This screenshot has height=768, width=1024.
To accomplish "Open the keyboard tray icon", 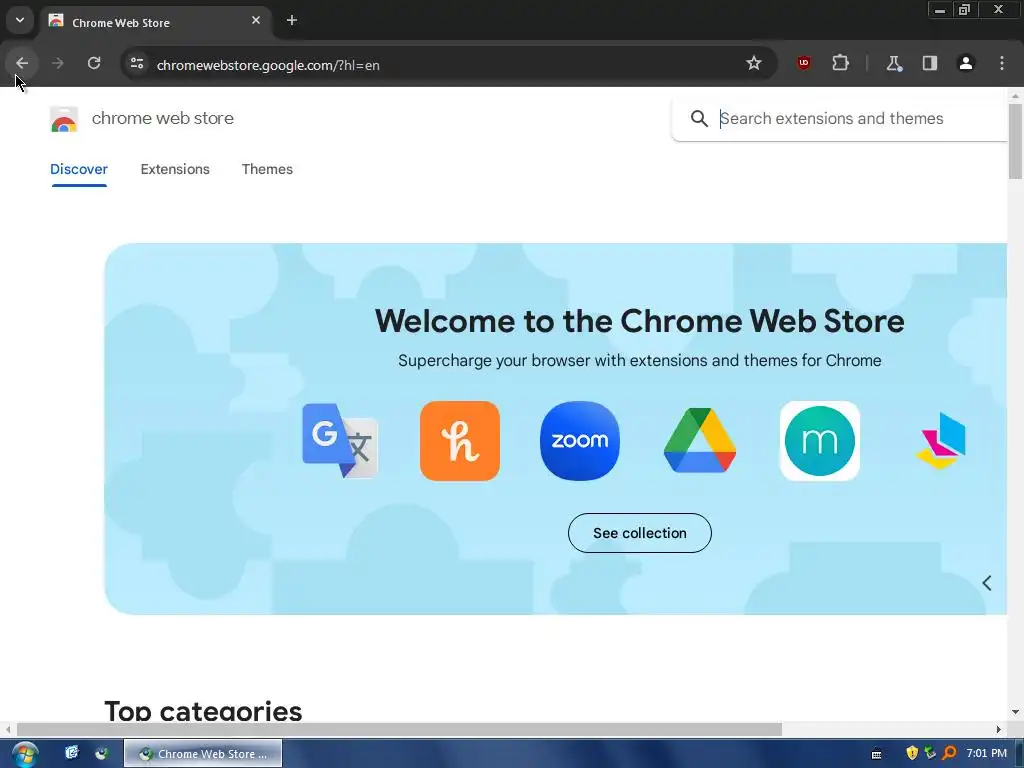I will coord(876,754).
